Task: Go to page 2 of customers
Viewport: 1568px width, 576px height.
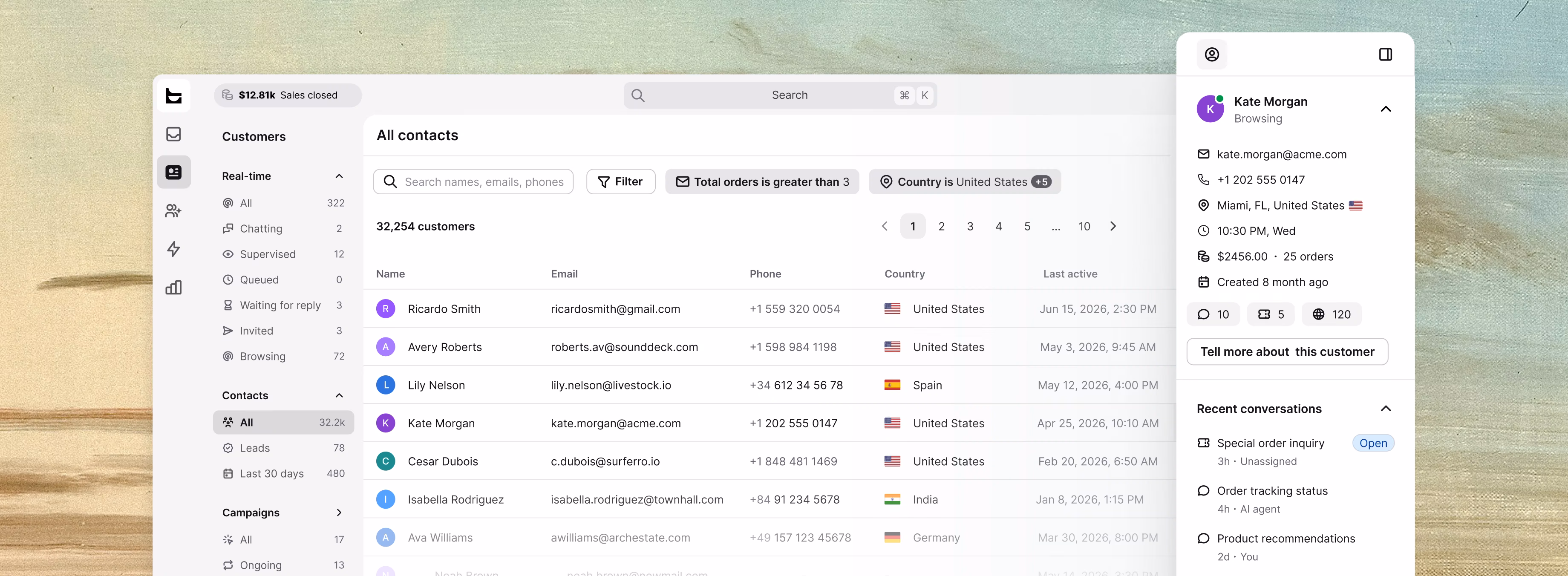Action: tap(941, 226)
